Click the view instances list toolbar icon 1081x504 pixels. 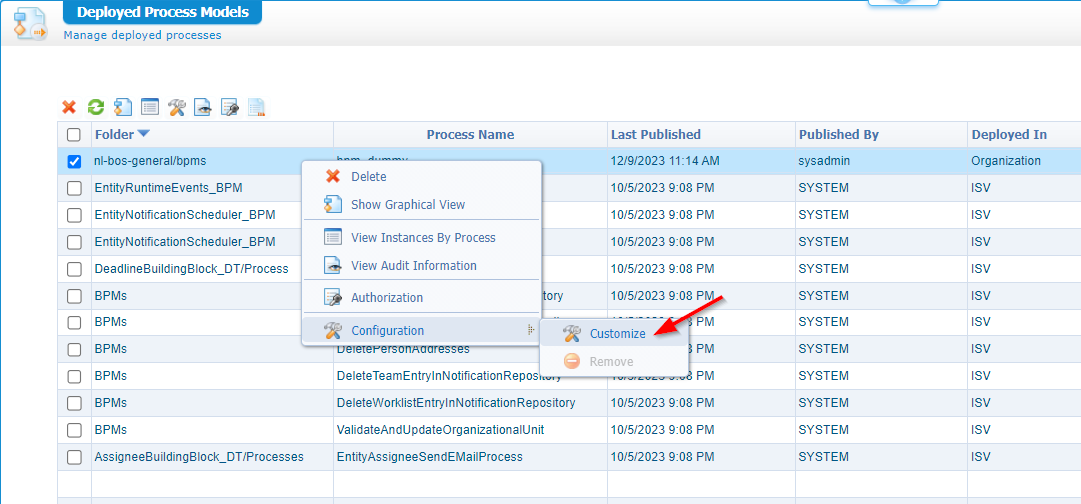[150, 107]
